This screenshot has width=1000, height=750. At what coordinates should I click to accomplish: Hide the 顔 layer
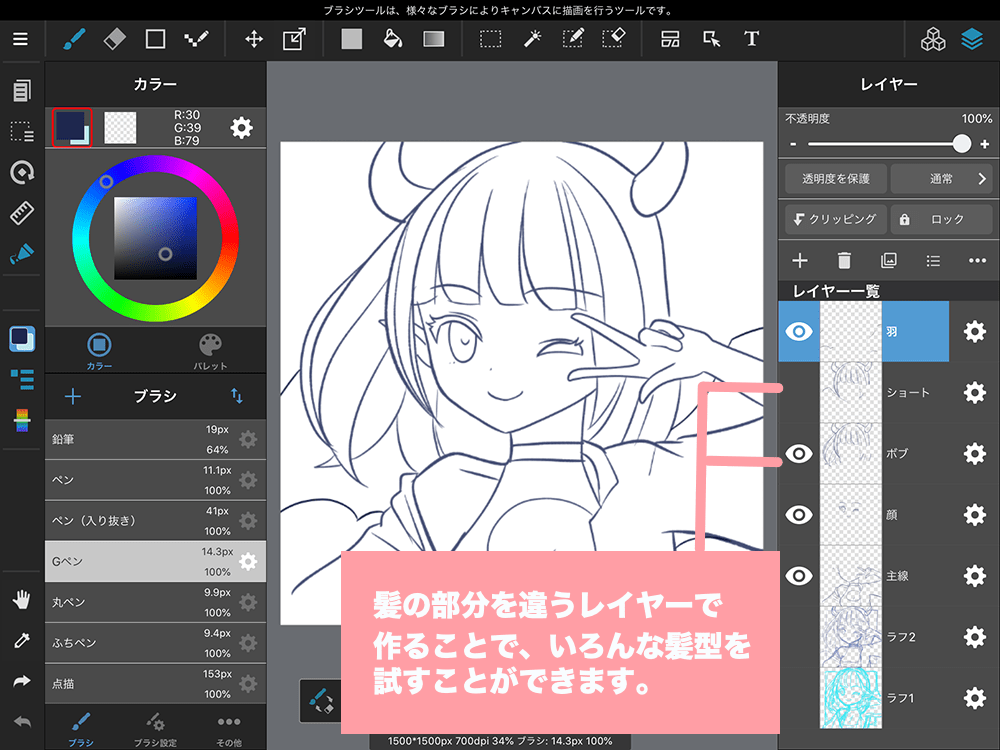pyautogui.click(x=798, y=515)
